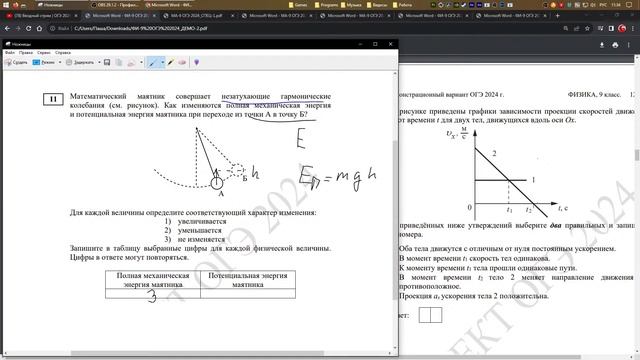The width and height of the screenshot is (640, 360).
Task: Open the browser side panel icon
Action: pyautogui.click(x=611, y=29)
